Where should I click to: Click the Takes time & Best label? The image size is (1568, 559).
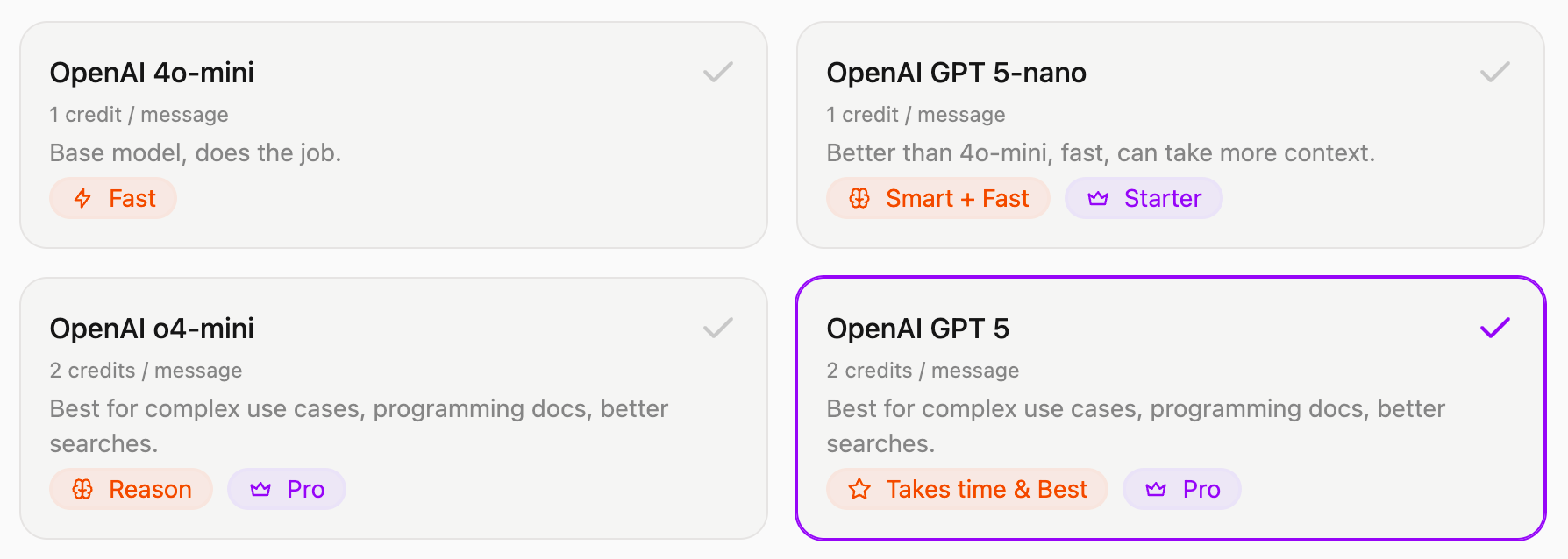(x=986, y=490)
